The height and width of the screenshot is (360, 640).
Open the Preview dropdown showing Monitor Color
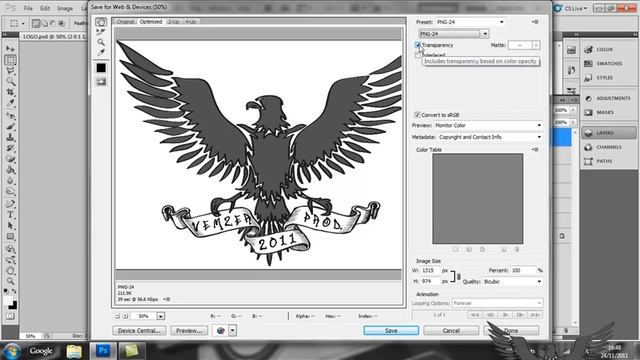pyautogui.click(x=488, y=125)
